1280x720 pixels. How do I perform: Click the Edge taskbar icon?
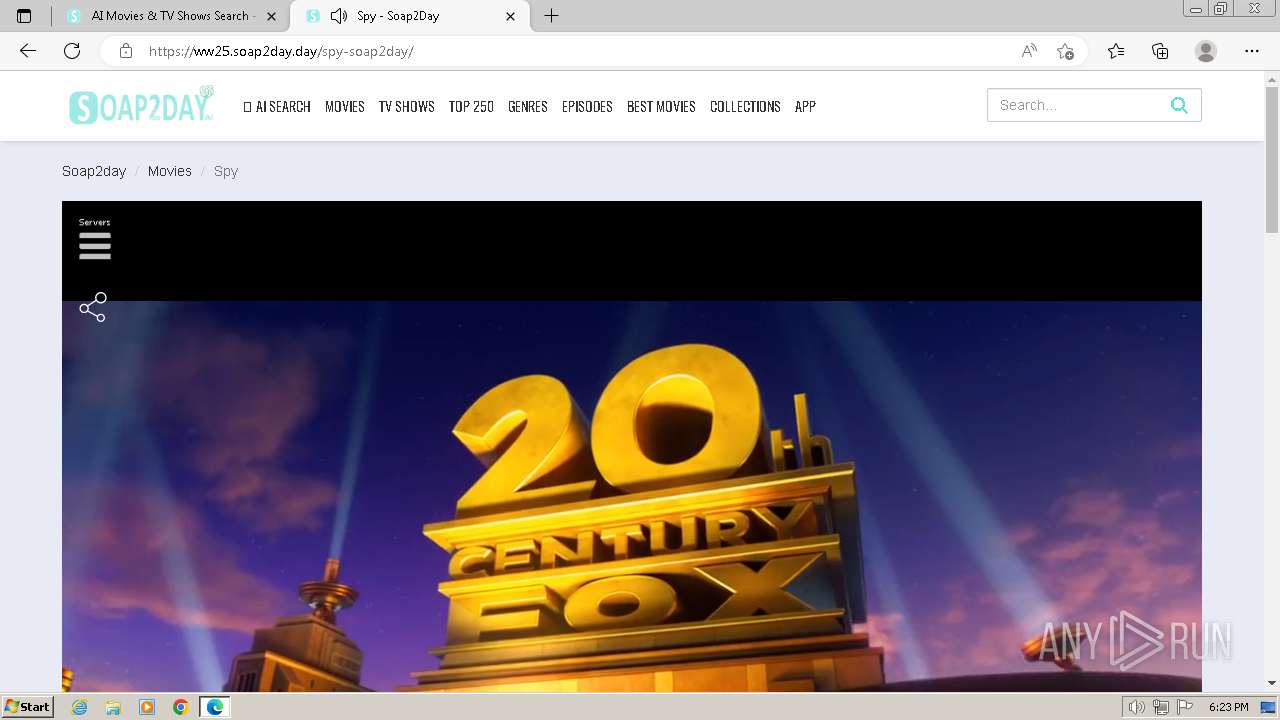point(215,707)
